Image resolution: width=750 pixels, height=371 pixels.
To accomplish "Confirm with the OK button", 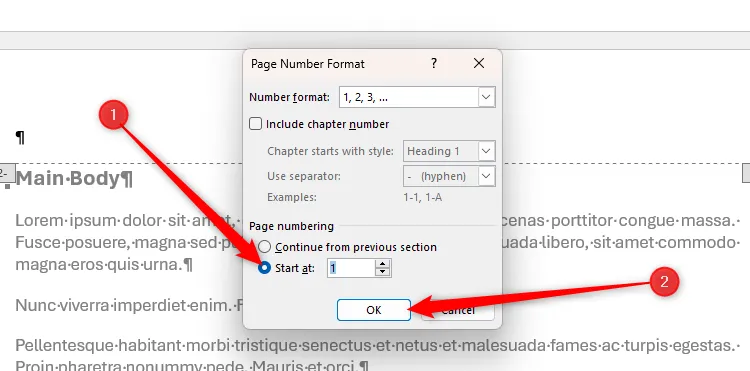I will 374,310.
